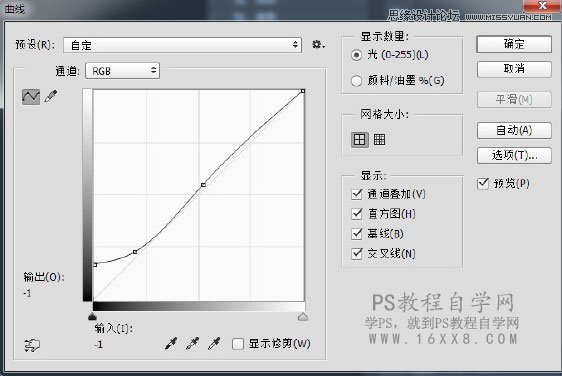Expand the 通道 RGB channel dropdown
The height and width of the screenshot is (376, 562).
[123, 71]
